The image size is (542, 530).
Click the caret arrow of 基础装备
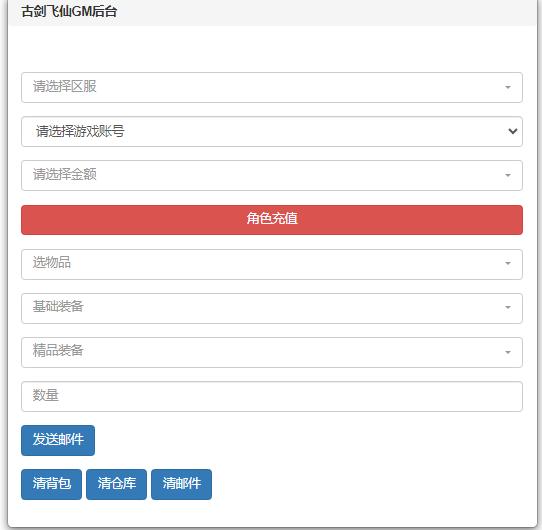click(x=507, y=307)
